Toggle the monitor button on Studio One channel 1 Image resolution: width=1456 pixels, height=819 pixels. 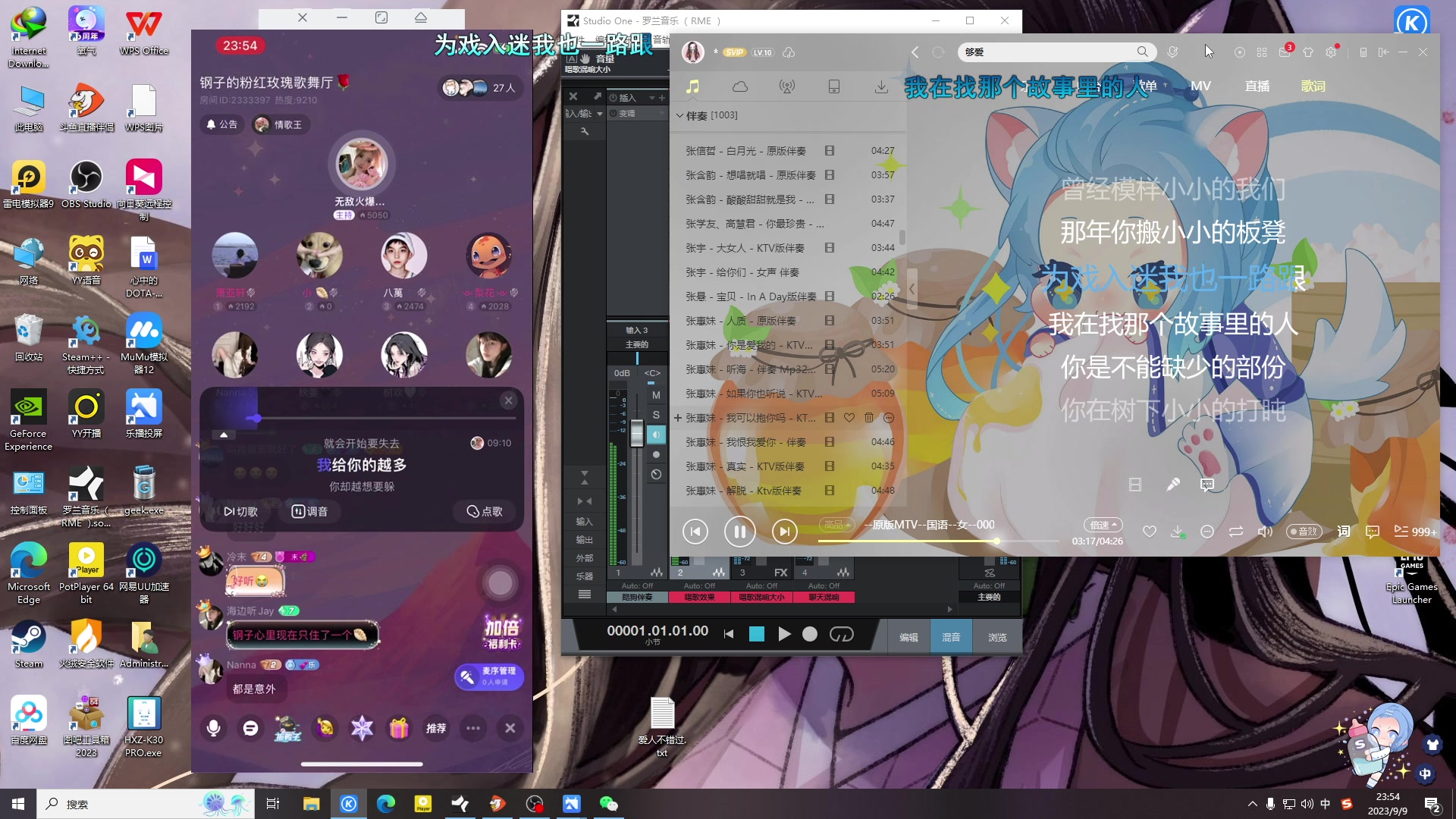[656, 435]
